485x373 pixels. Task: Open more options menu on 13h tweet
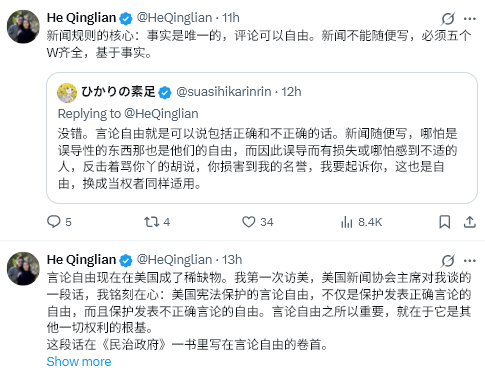tap(470, 261)
